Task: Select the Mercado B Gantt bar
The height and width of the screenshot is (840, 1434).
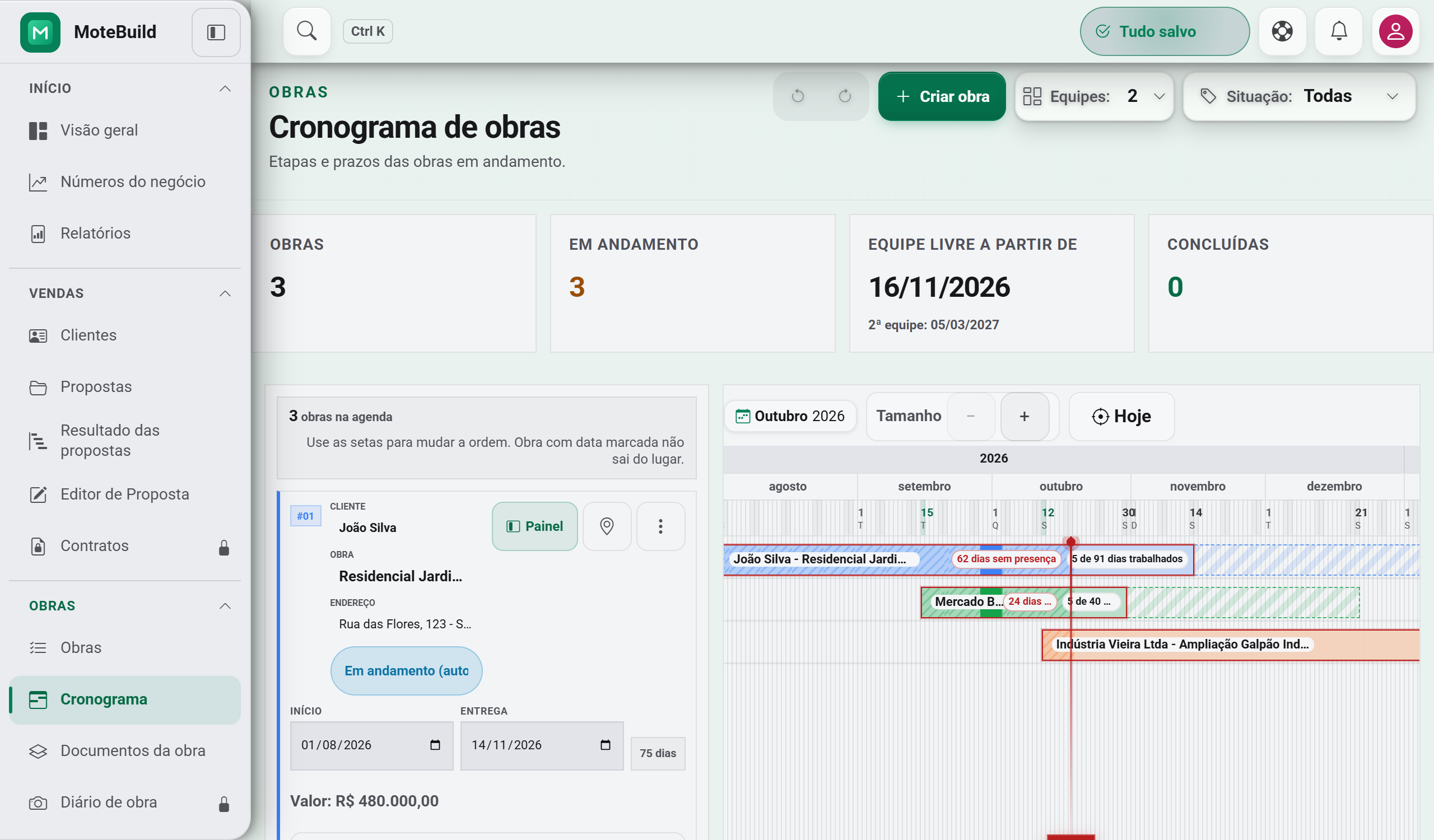Action: coord(1024,602)
